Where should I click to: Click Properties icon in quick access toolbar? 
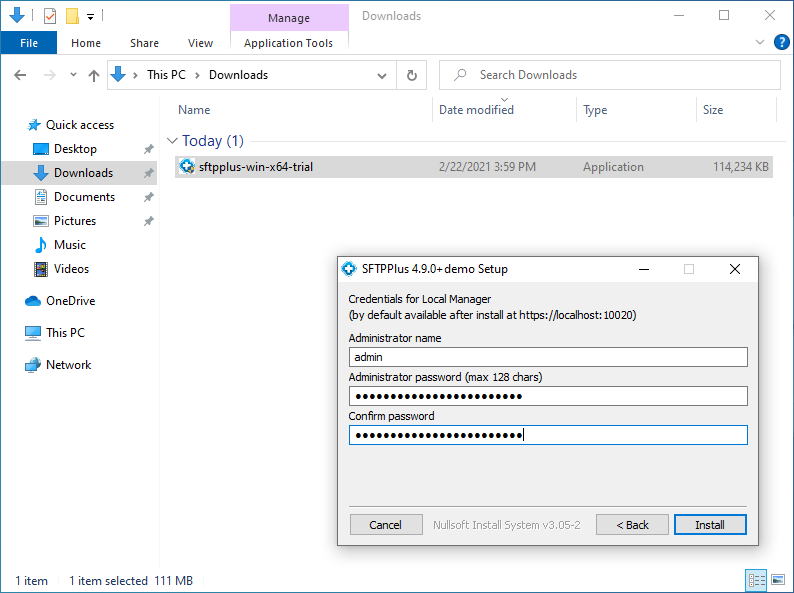(50, 16)
